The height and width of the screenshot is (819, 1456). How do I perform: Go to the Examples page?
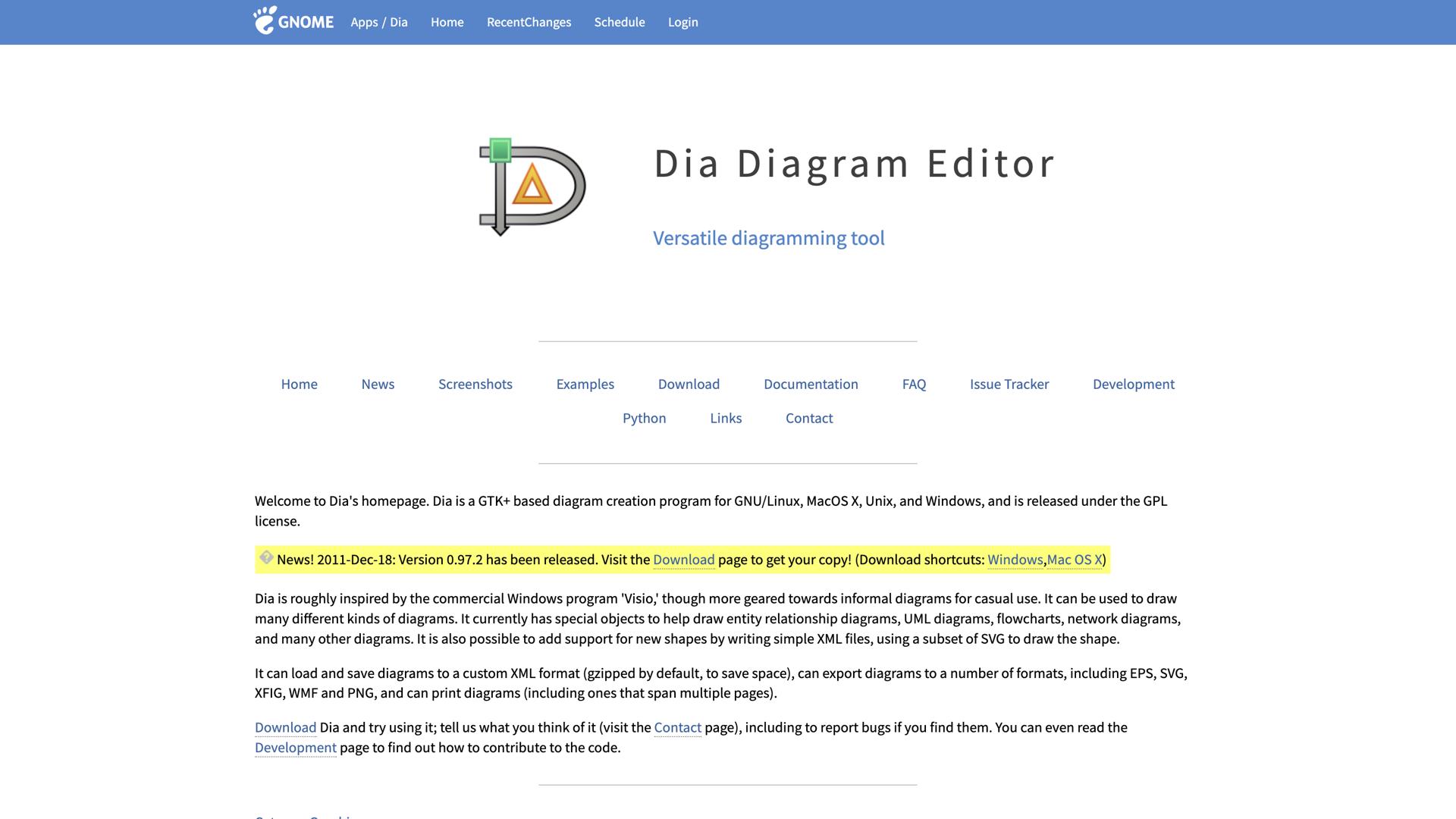585,384
